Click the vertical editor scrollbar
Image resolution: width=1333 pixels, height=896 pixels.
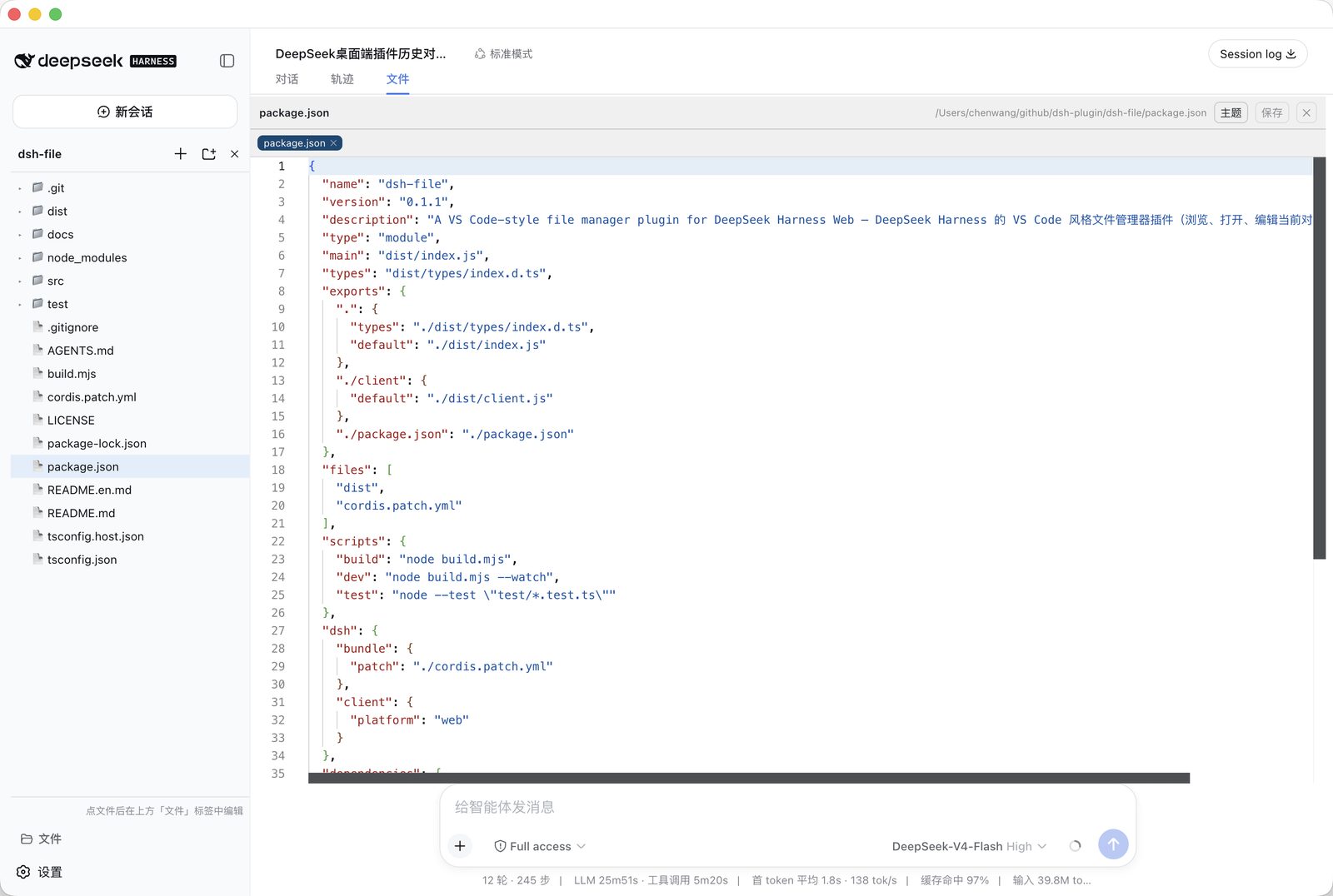point(1319,358)
